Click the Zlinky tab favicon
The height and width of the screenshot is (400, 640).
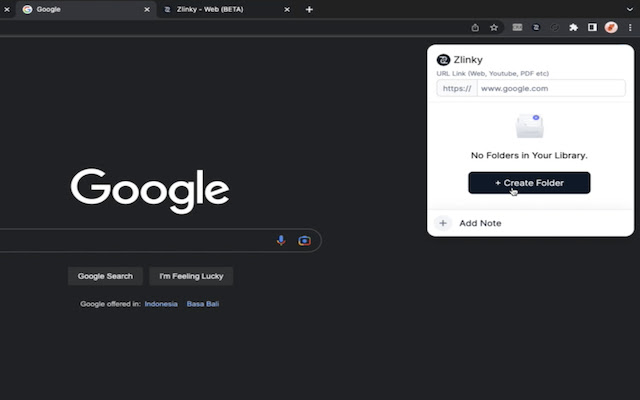coord(167,9)
